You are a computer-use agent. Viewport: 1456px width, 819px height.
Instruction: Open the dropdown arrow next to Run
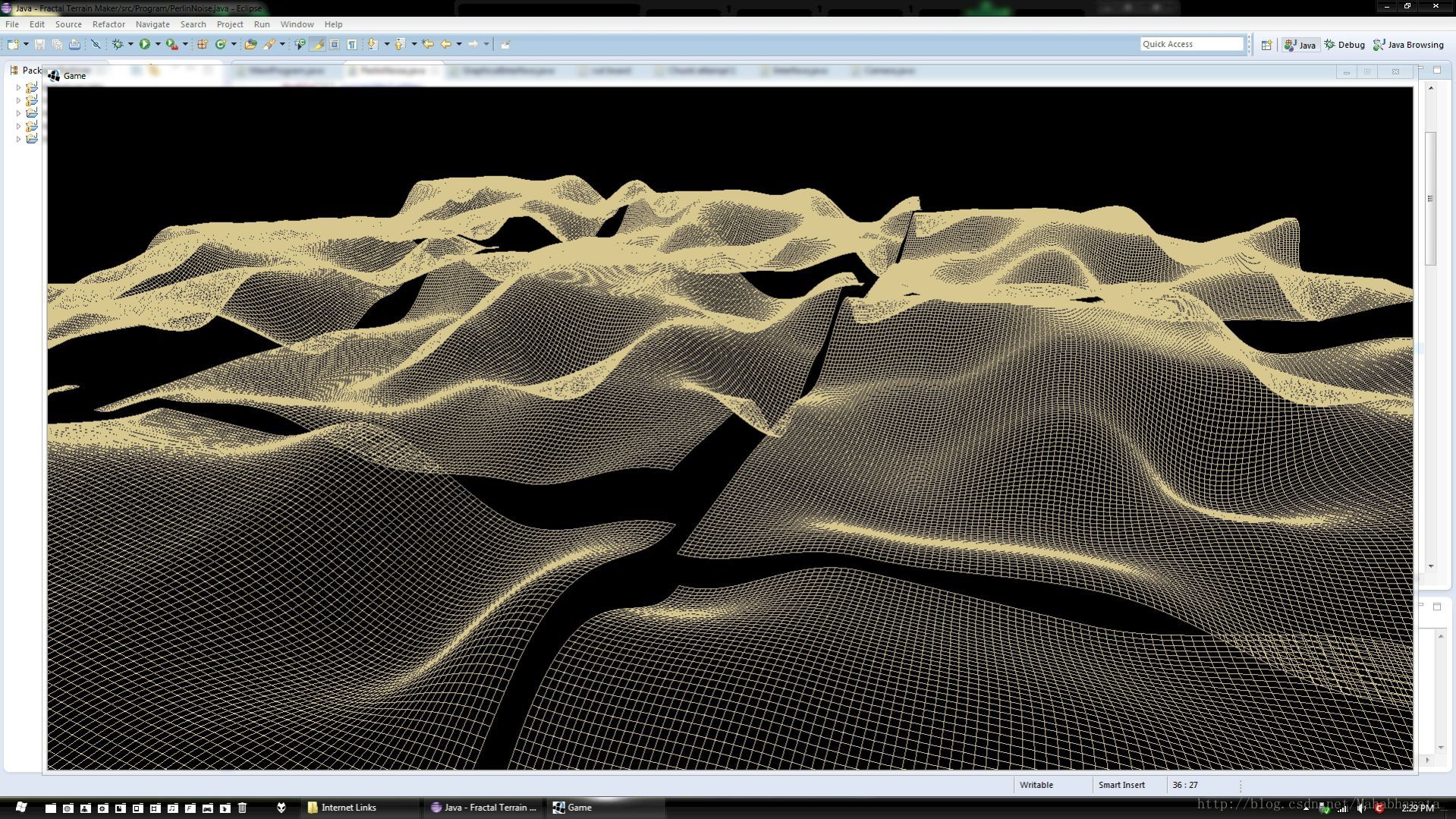[x=158, y=45]
